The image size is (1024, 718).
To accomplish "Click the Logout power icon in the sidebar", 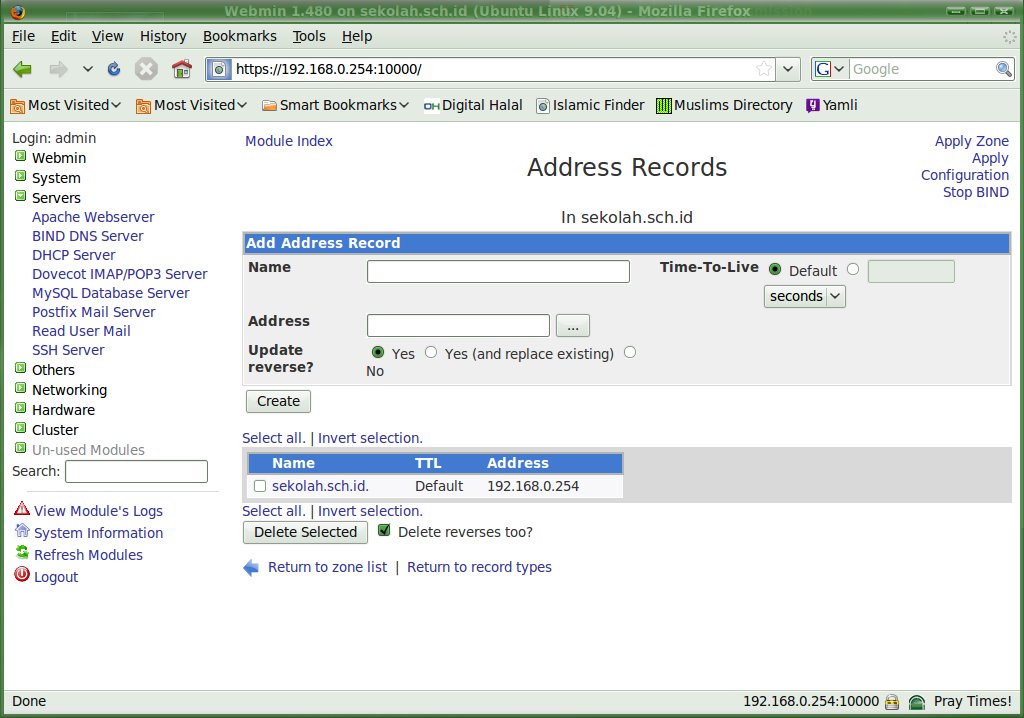I will click(x=22, y=575).
